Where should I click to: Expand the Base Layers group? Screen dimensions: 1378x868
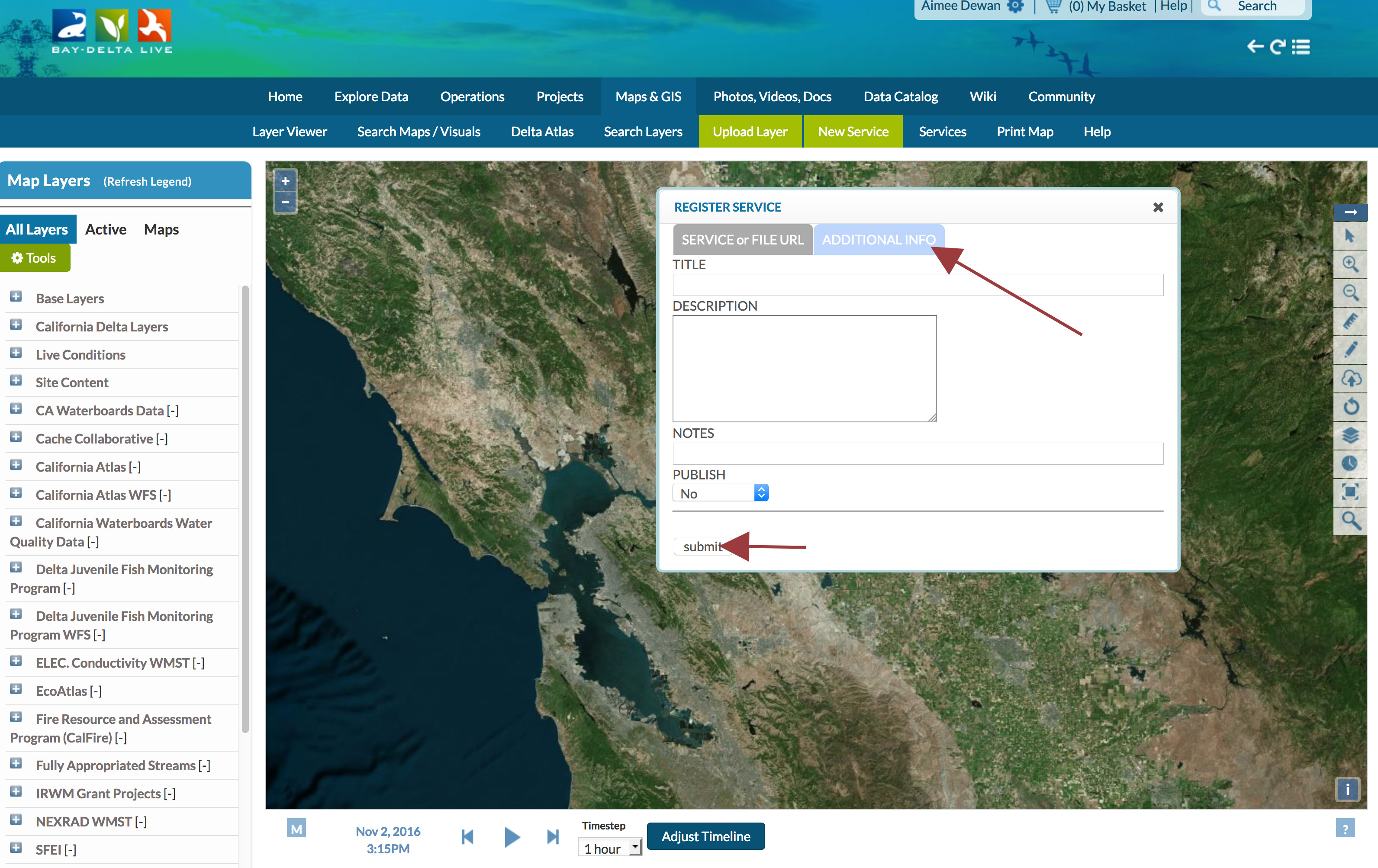[16, 296]
